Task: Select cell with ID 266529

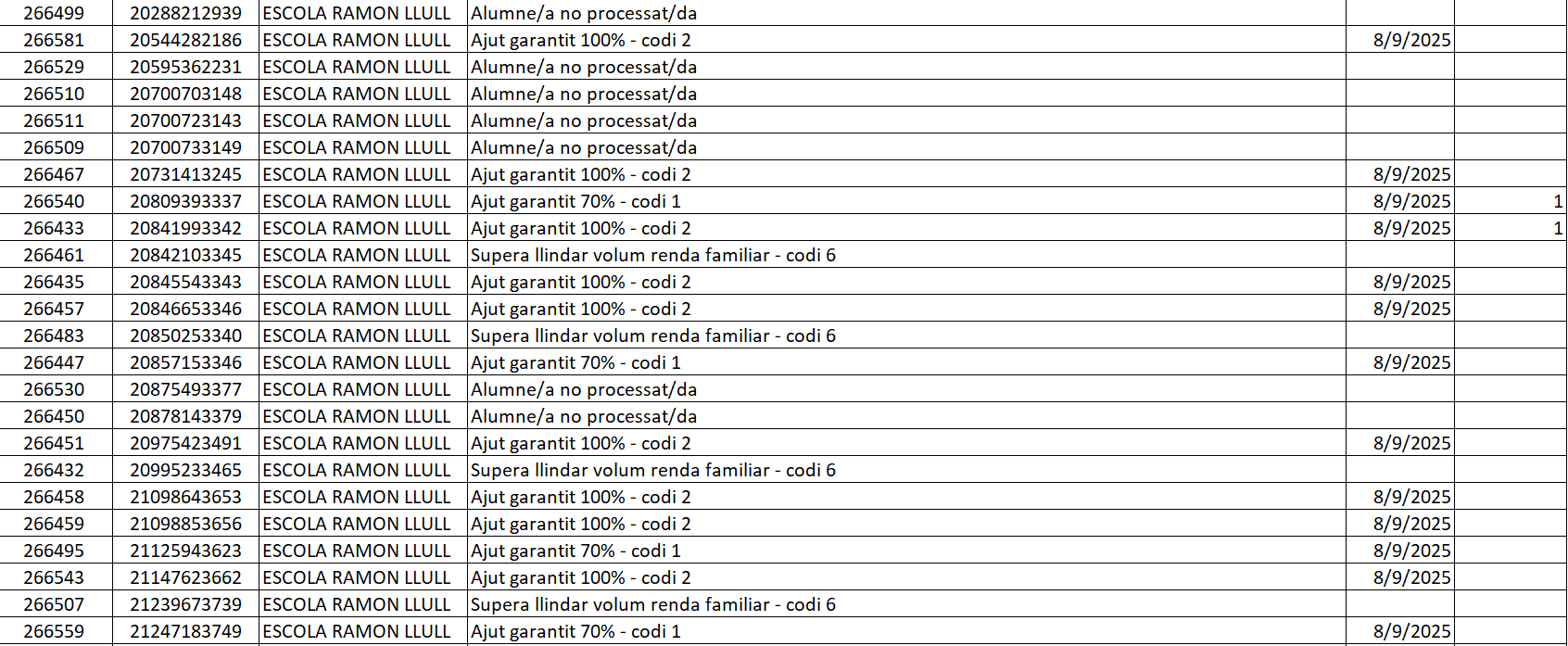Action: coord(54,67)
